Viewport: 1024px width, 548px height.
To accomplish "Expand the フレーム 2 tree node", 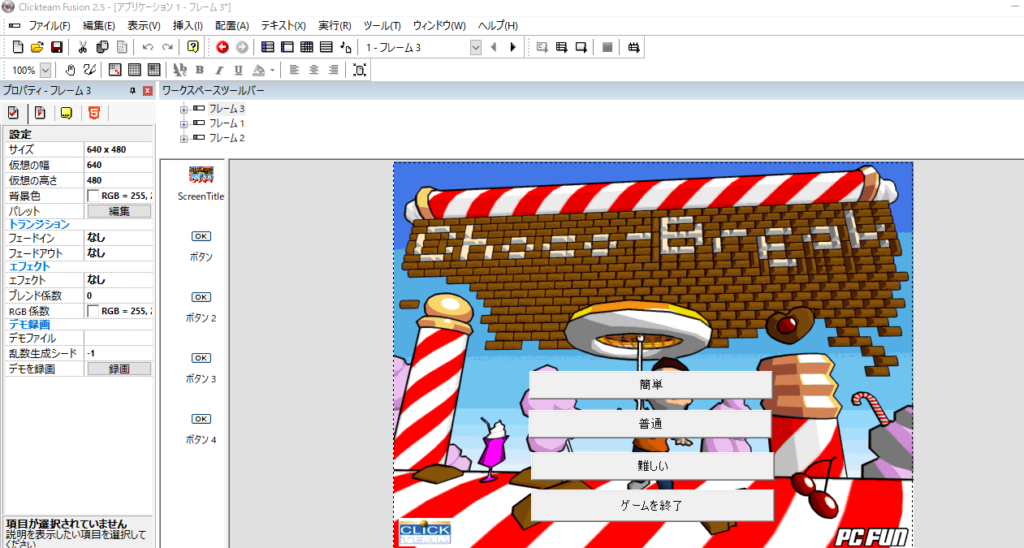I will tap(184, 138).
